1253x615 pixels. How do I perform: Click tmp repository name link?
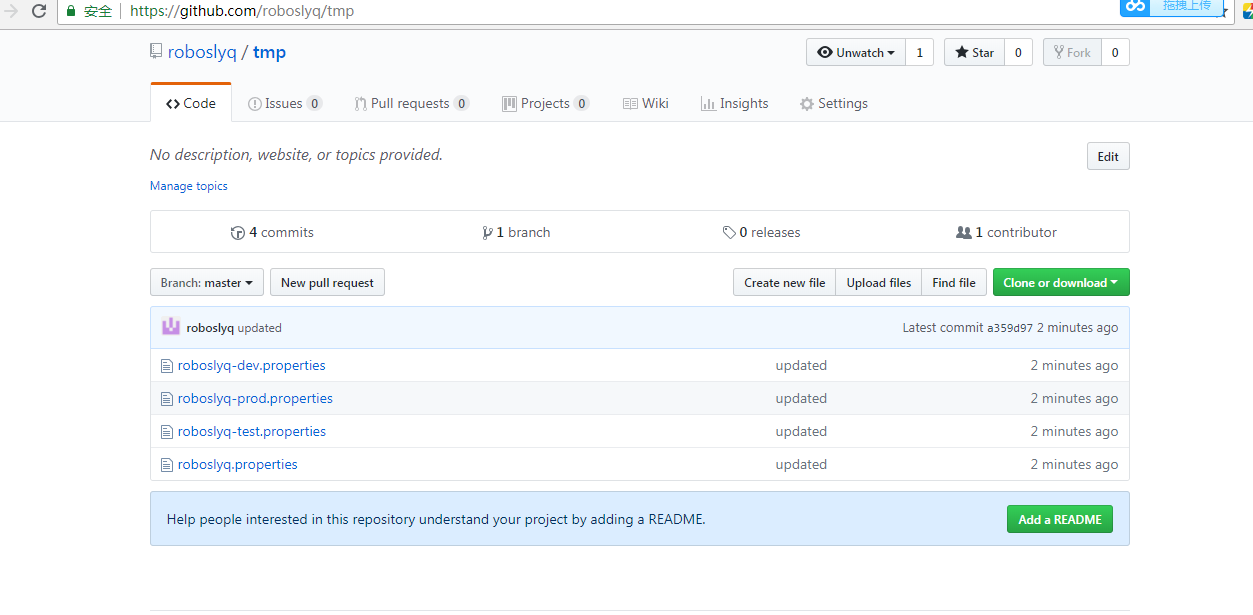click(269, 52)
